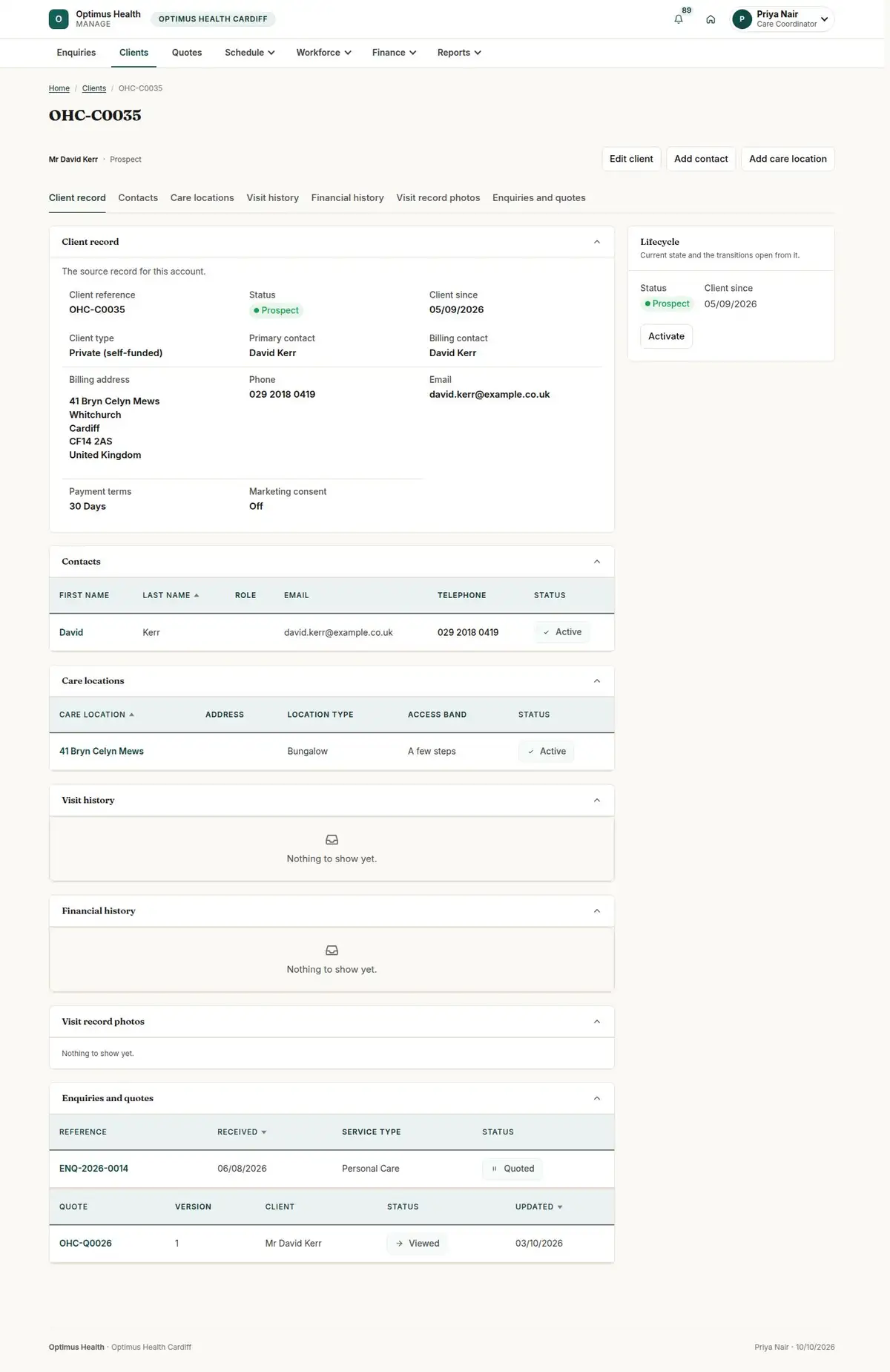The width and height of the screenshot is (890, 1372).
Task: Click the Add contact button
Action: pyautogui.click(x=701, y=159)
